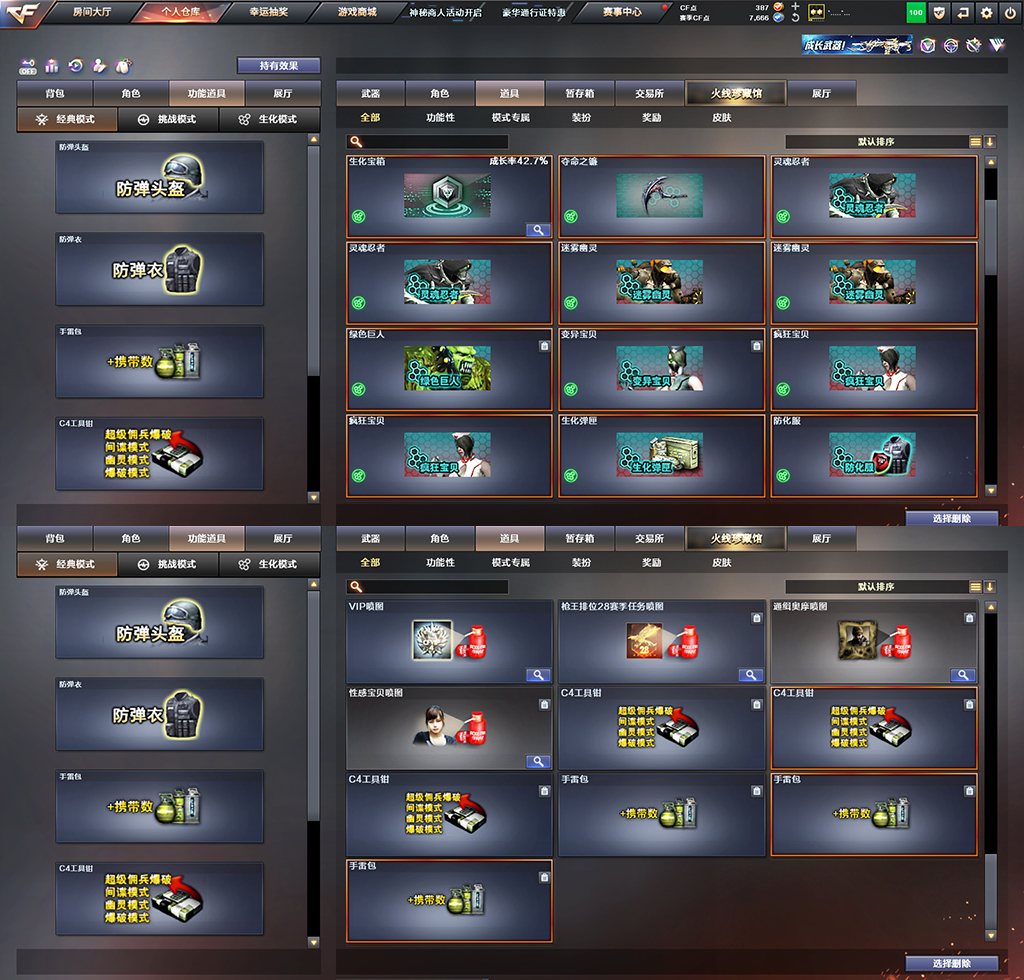
Task: Click the trash icon on 绿色巨人 card
Action: [x=544, y=346]
